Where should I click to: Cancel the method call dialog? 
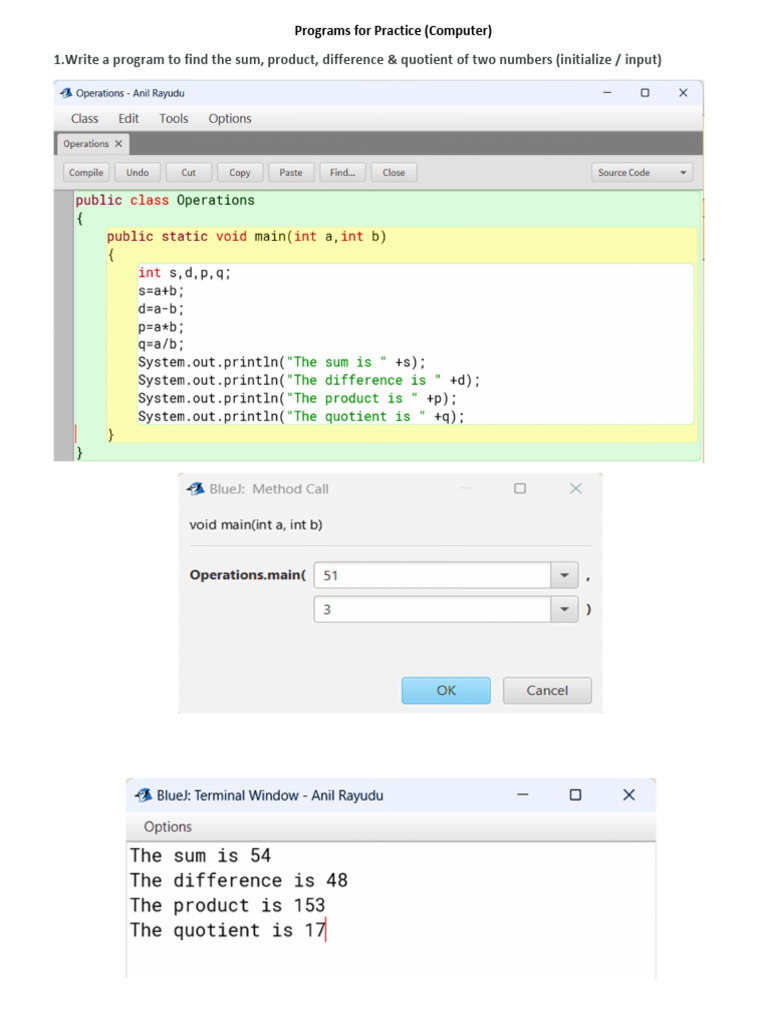coord(547,690)
